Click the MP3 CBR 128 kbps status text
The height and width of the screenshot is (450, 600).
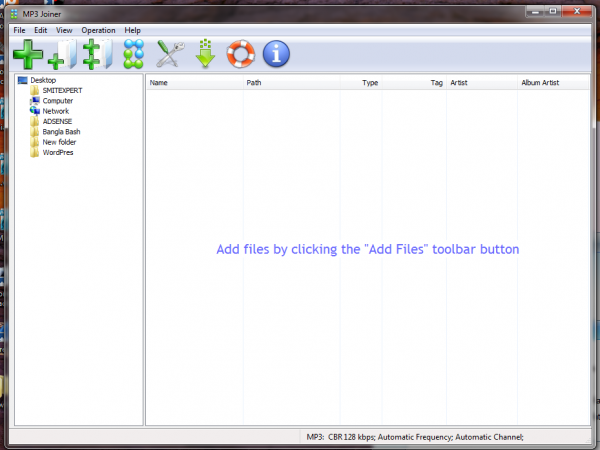(415, 437)
